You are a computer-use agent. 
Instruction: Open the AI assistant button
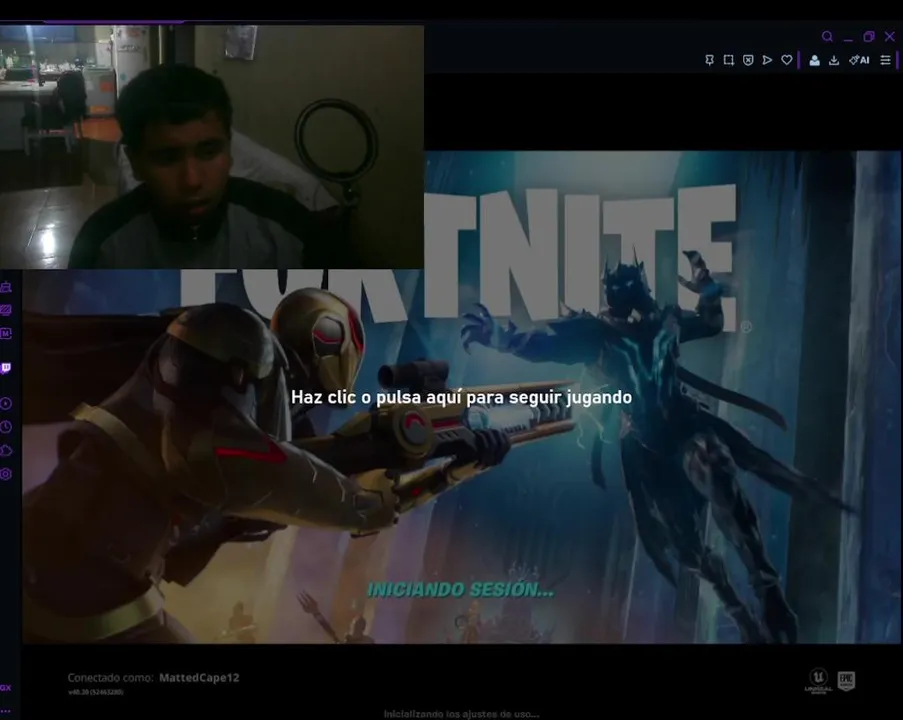click(x=859, y=60)
